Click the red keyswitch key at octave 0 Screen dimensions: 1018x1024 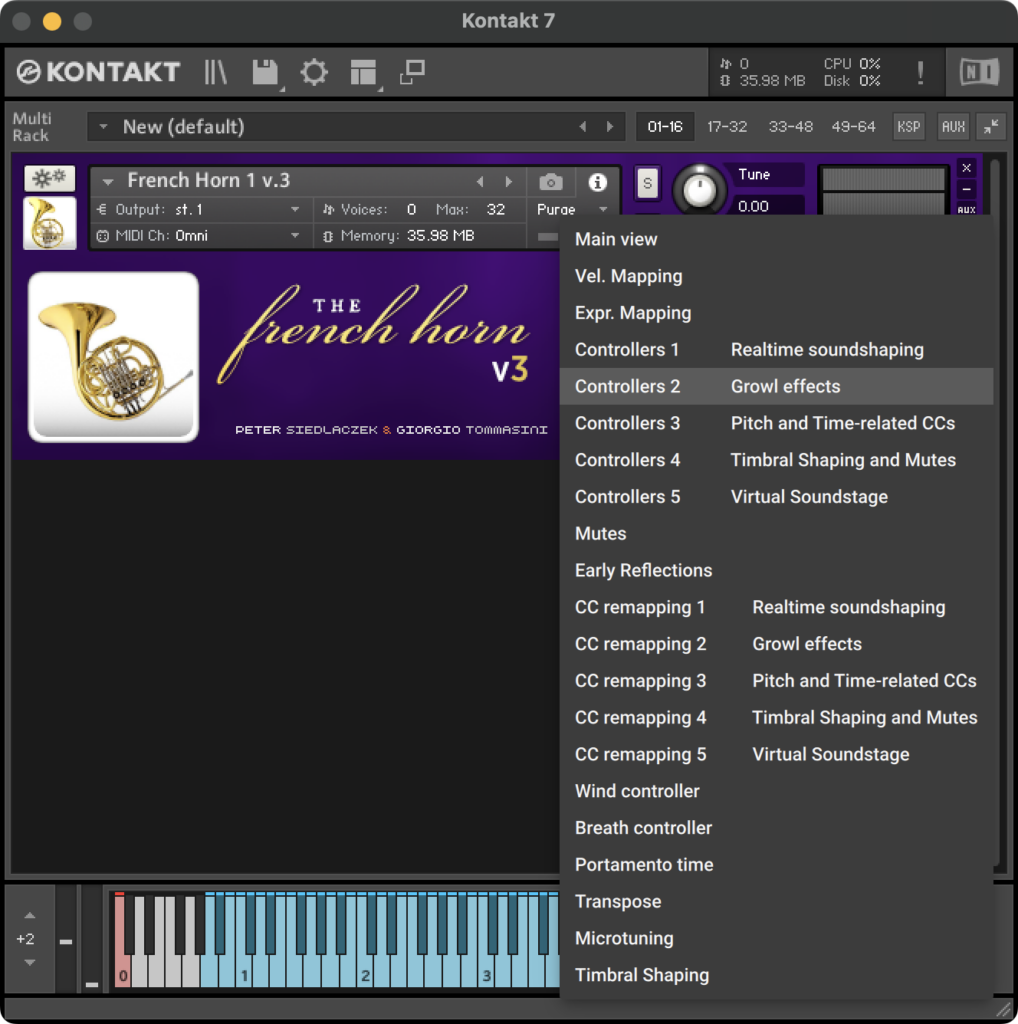pos(122,967)
